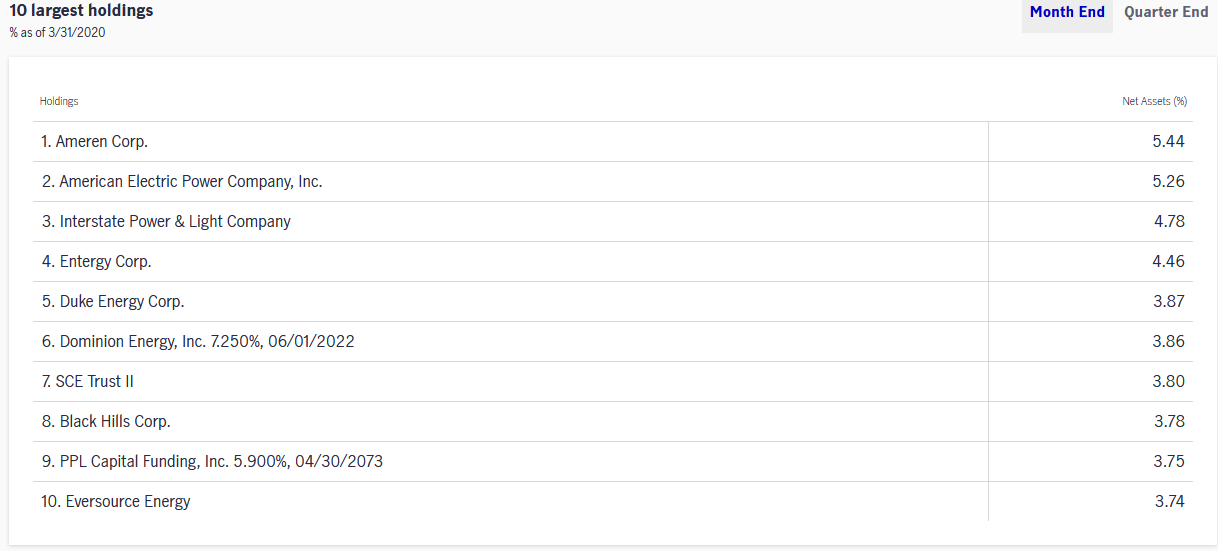Image resolution: width=1218 pixels, height=551 pixels.
Task: Click the Net Assets (%) column header
Action: 1154,101
